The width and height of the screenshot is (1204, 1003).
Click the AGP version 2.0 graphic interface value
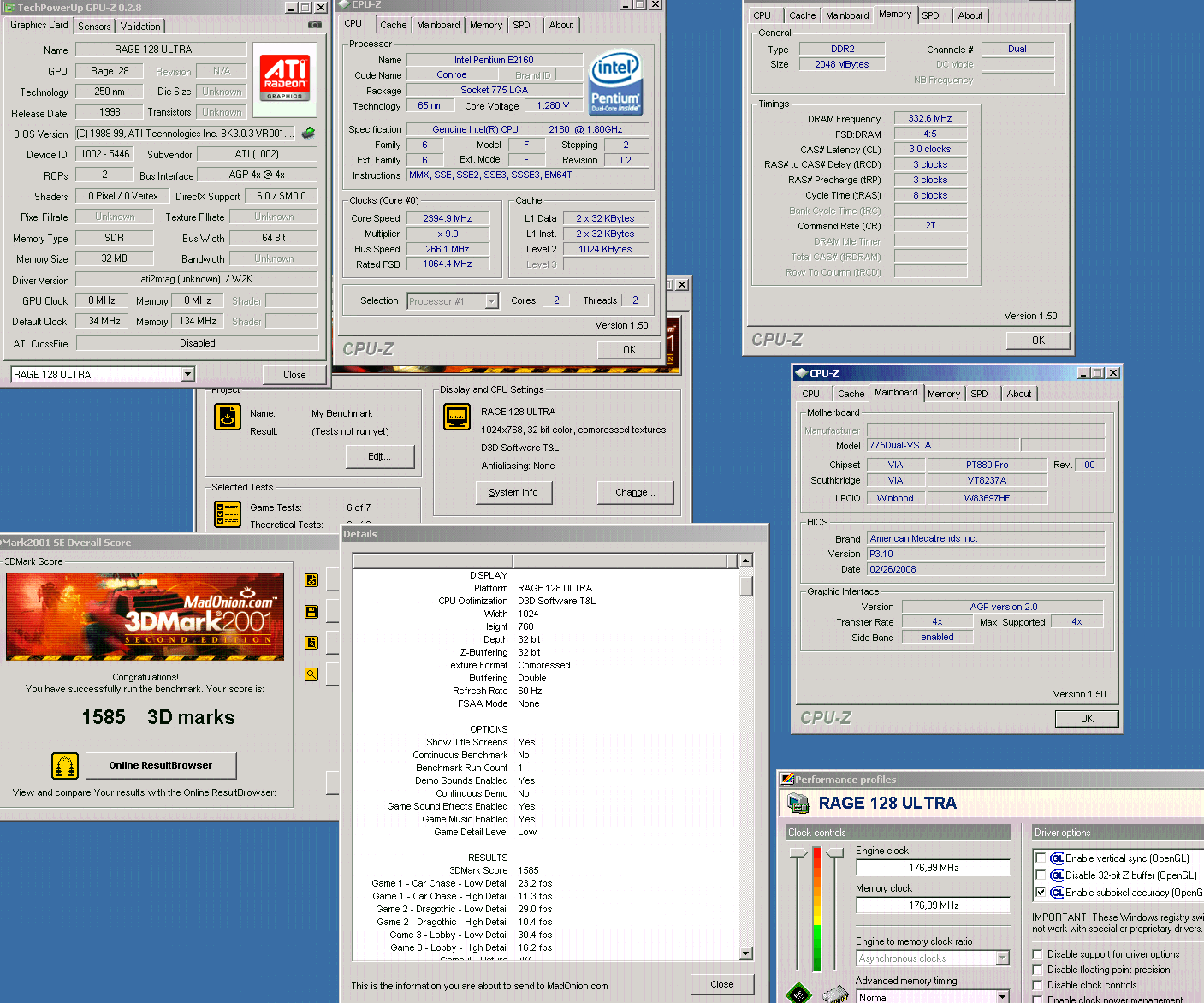coord(1003,607)
